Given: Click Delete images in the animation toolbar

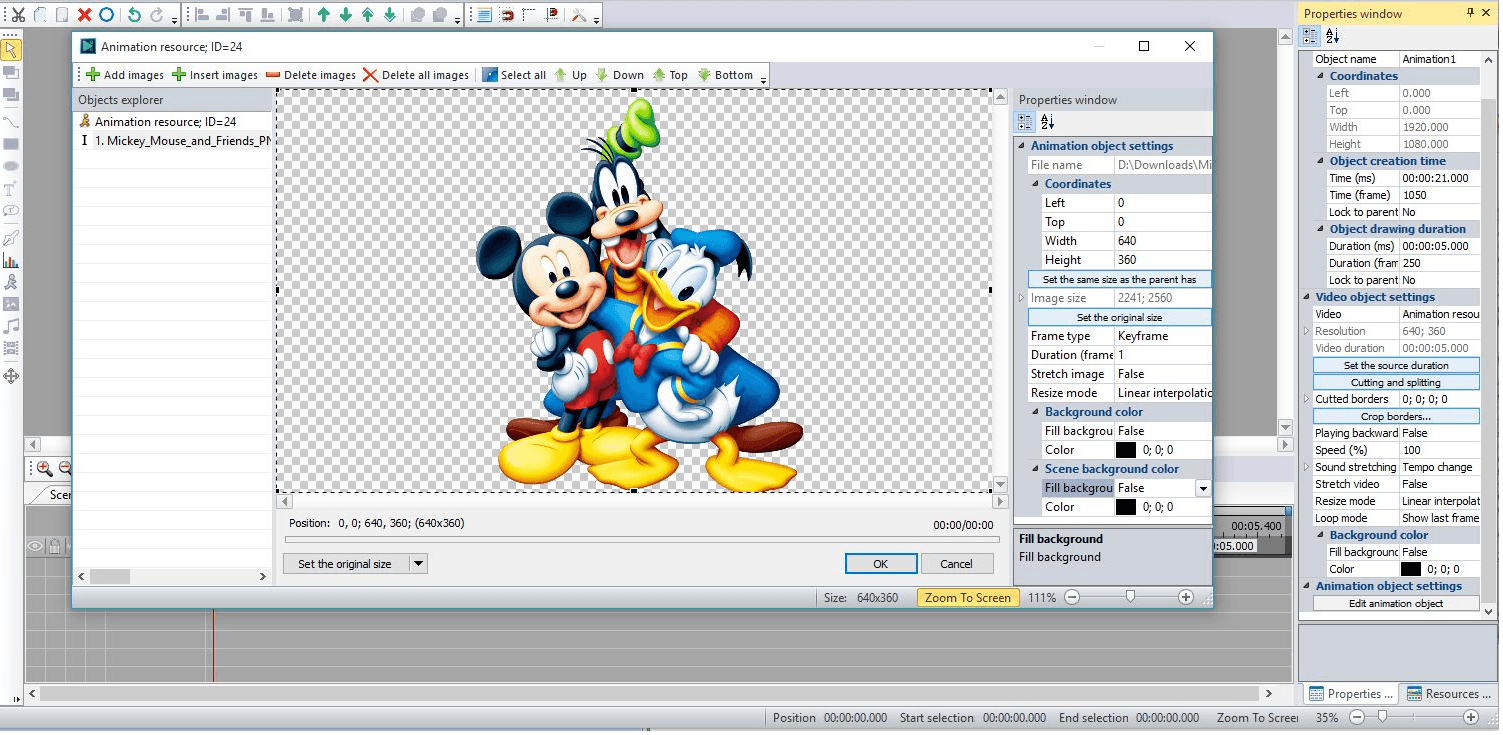Looking at the screenshot, I should tap(311, 75).
